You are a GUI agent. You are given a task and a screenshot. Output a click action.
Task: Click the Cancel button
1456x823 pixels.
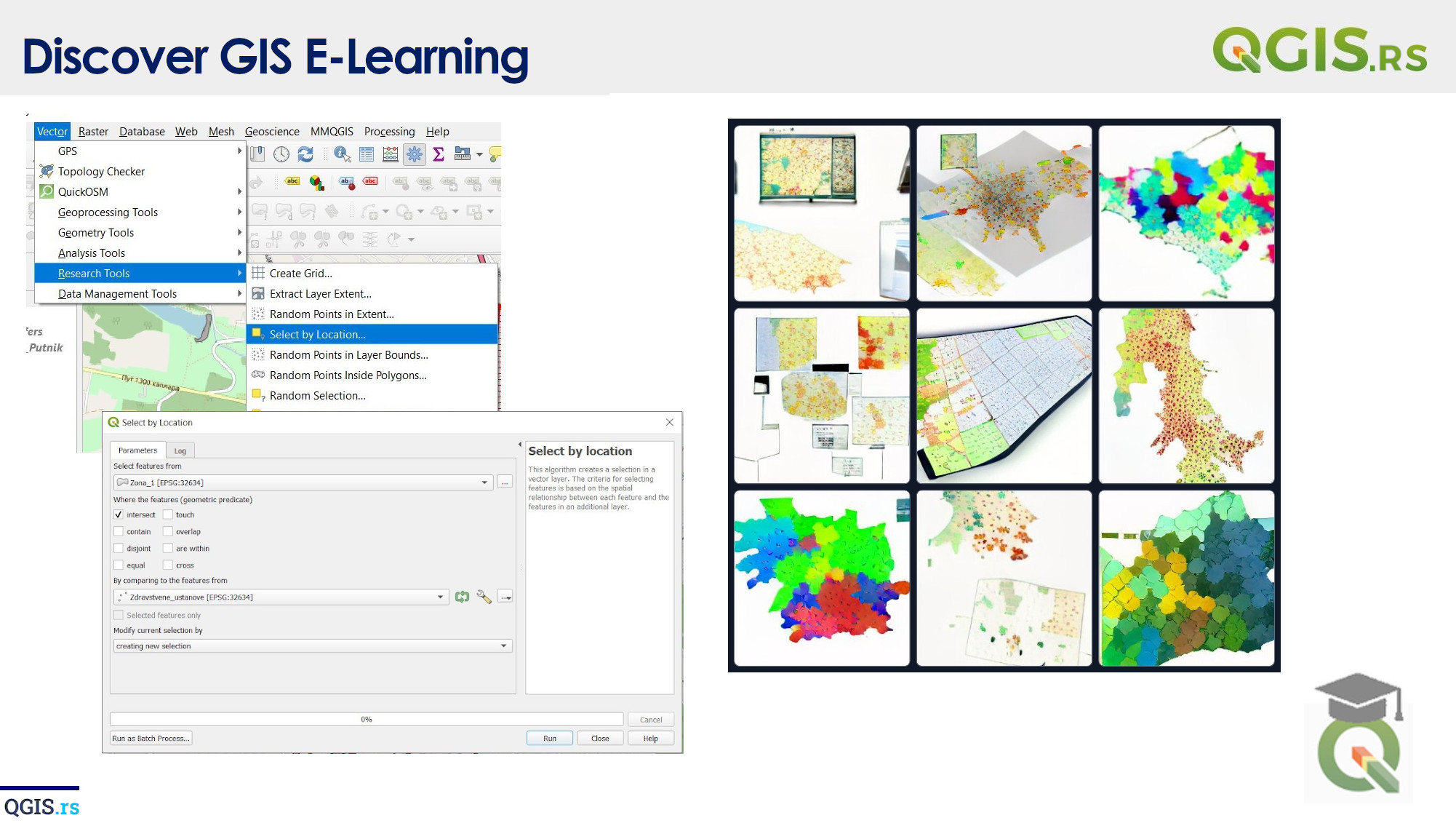point(651,720)
